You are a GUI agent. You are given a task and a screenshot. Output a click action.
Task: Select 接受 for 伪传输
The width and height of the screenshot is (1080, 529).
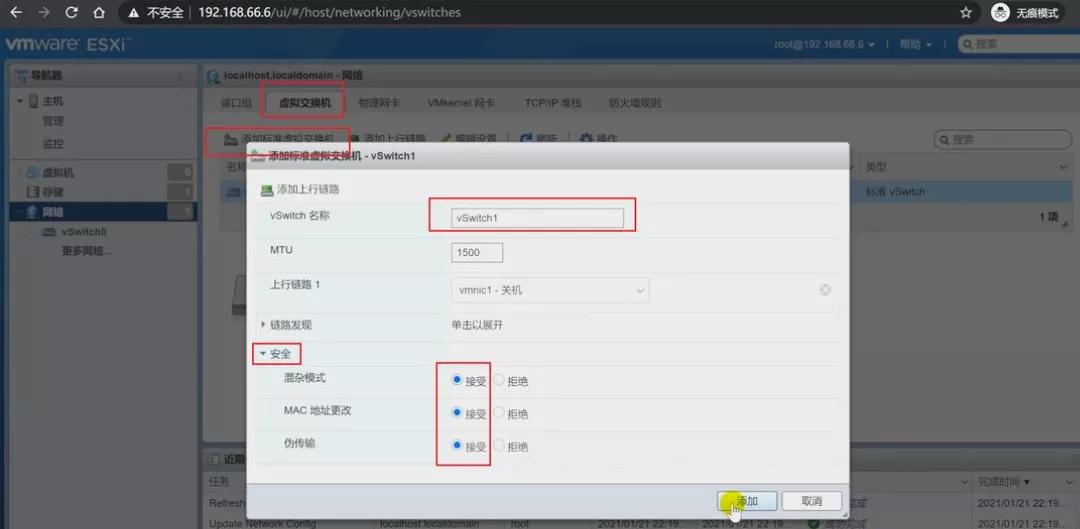pos(456,446)
